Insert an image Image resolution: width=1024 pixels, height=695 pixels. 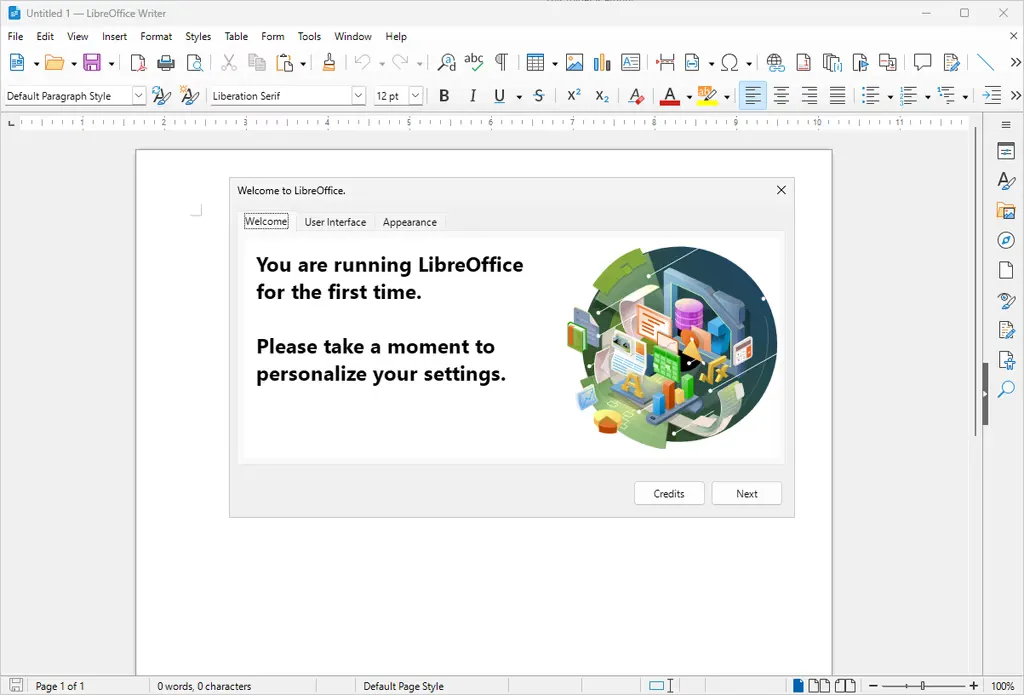[x=574, y=63]
